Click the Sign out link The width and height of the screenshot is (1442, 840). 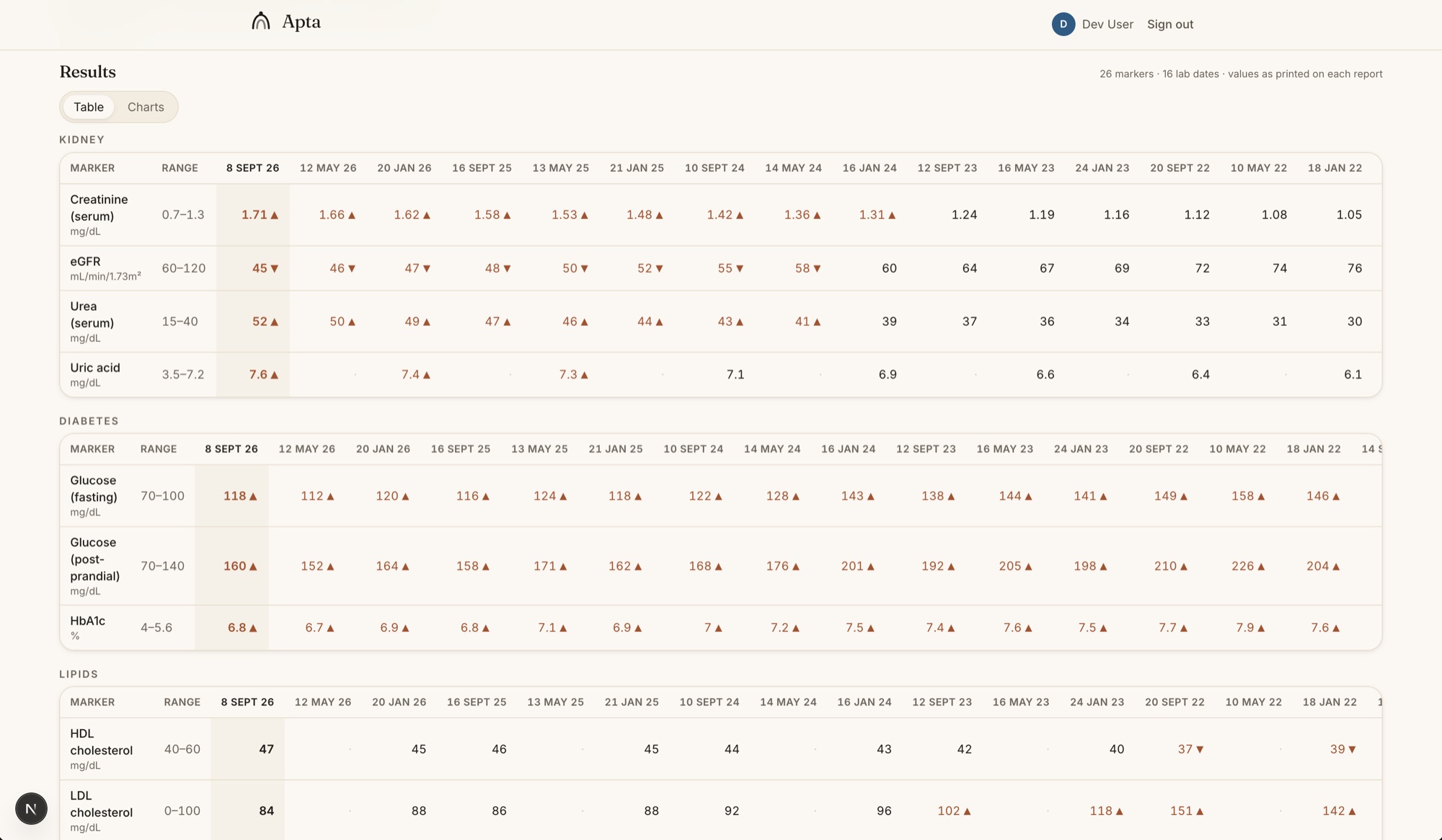[1170, 24]
